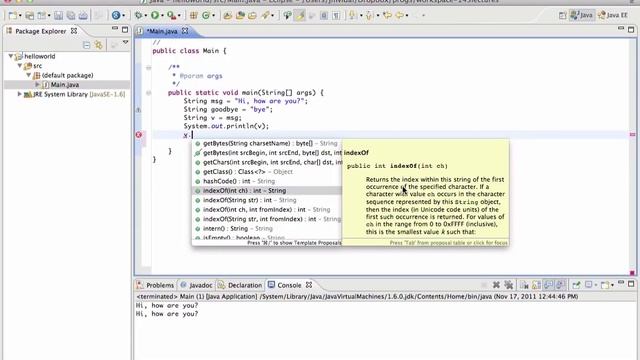Toggle Link with Editor in Package Explorer
Viewport: 640px width, 360px height.
(x=99, y=45)
